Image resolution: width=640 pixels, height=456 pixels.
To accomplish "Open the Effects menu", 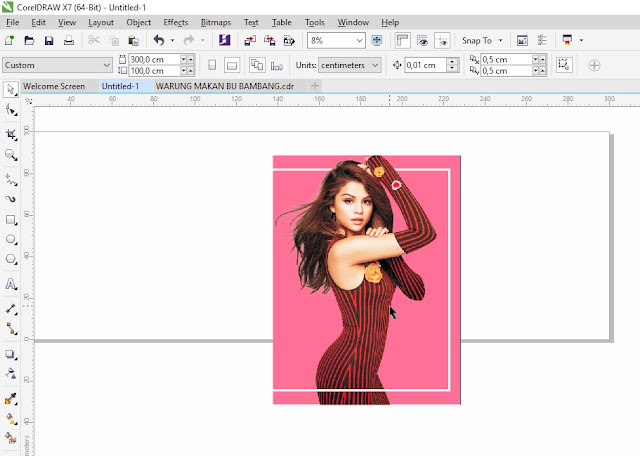I will click(176, 22).
